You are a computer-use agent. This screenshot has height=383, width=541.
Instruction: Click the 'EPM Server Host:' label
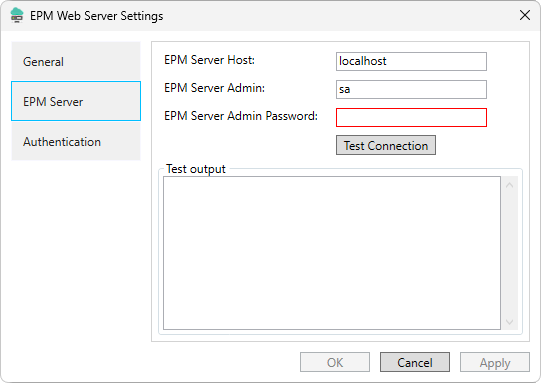pyautogui.click(x=209, y=60)
